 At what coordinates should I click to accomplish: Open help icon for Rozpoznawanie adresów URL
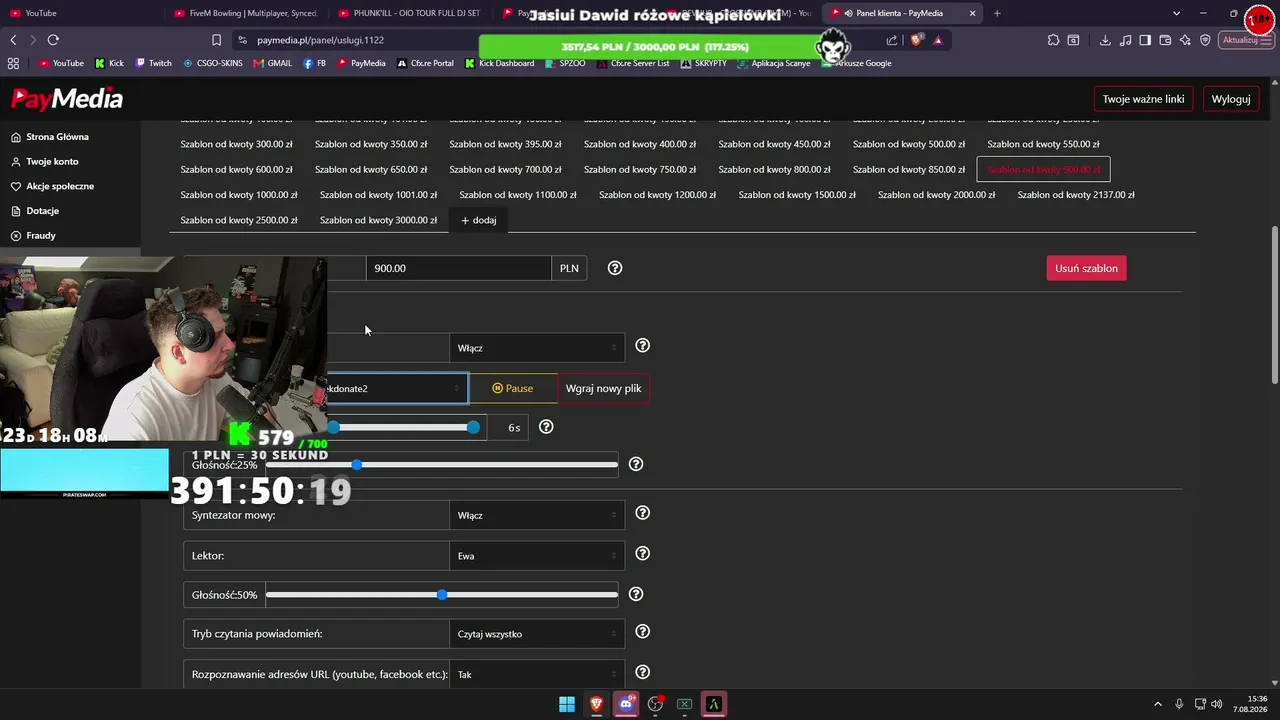[643, 673]
